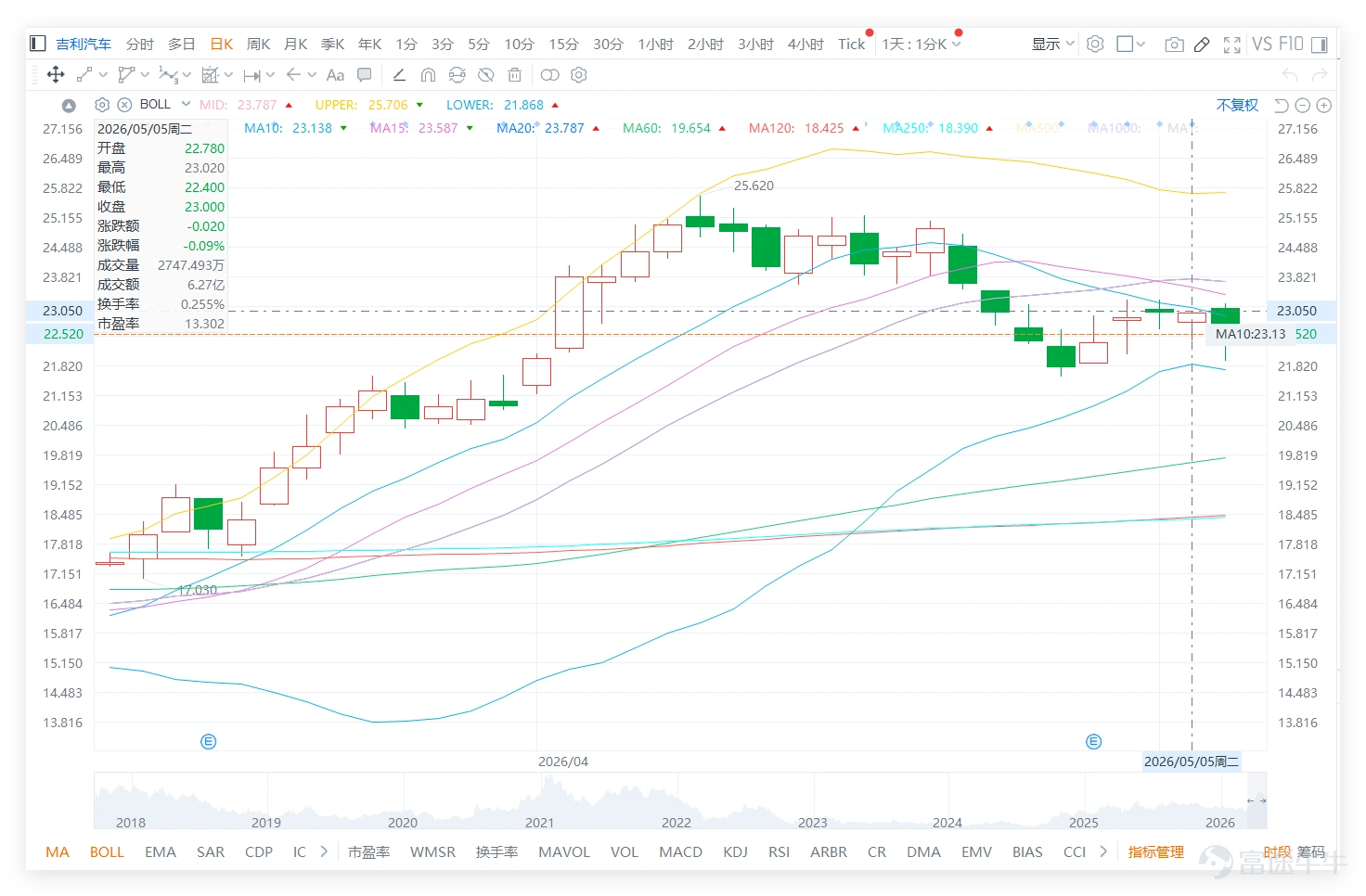The height and width of the screenshot is (896, 1366).
Task: Take a chart screenshot with camera icon
Action: pyautogui.click(x=1174, y=44)
